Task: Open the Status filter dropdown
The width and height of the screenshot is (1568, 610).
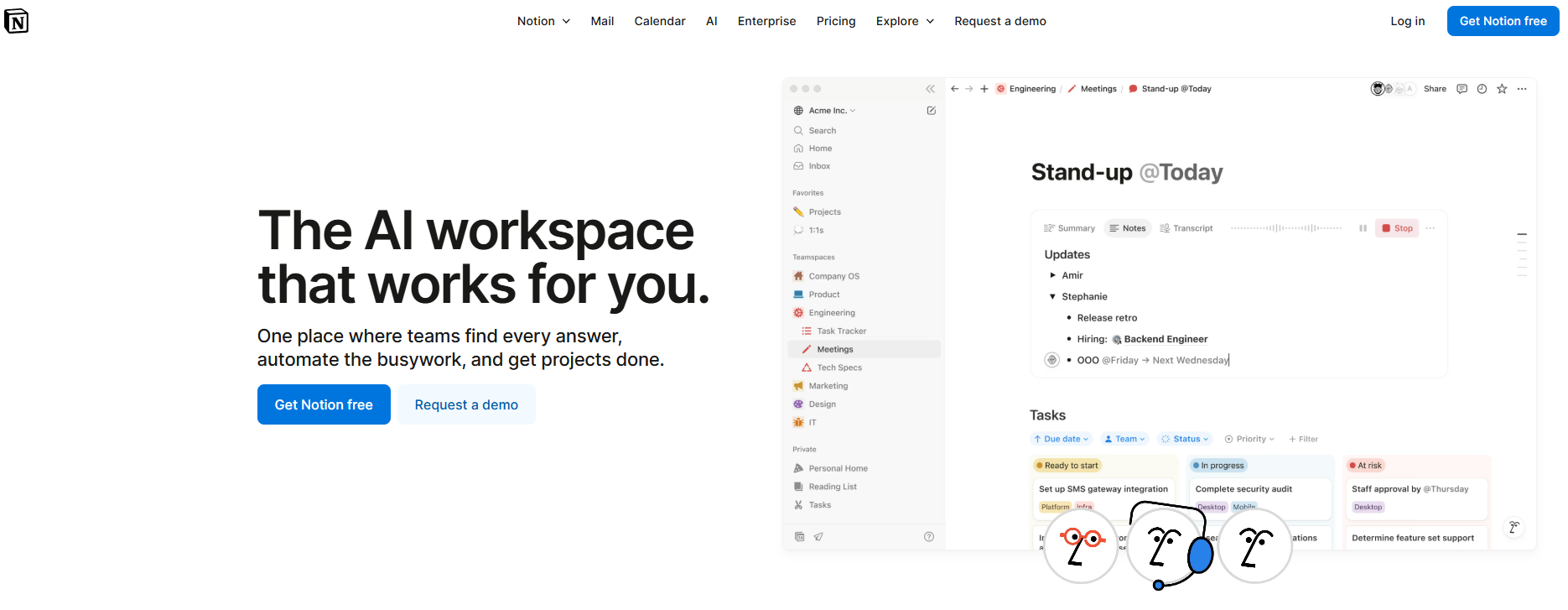Action: [1185, 439]
